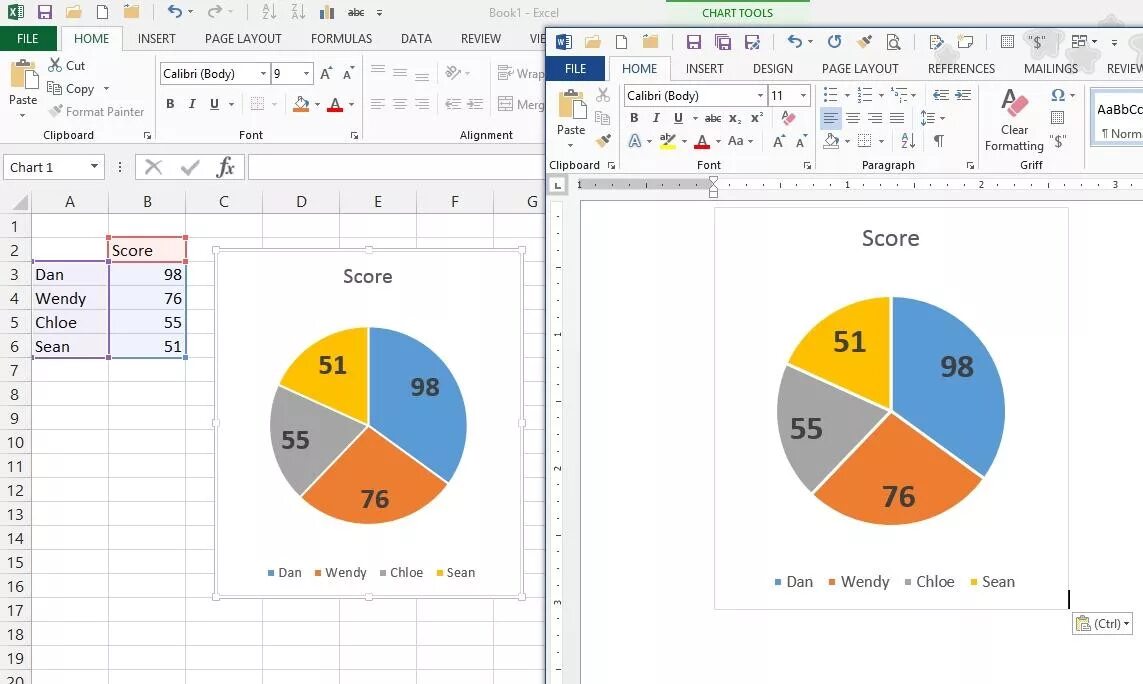Click Merge button in Excel Alignment group

(x=520, y=104)
